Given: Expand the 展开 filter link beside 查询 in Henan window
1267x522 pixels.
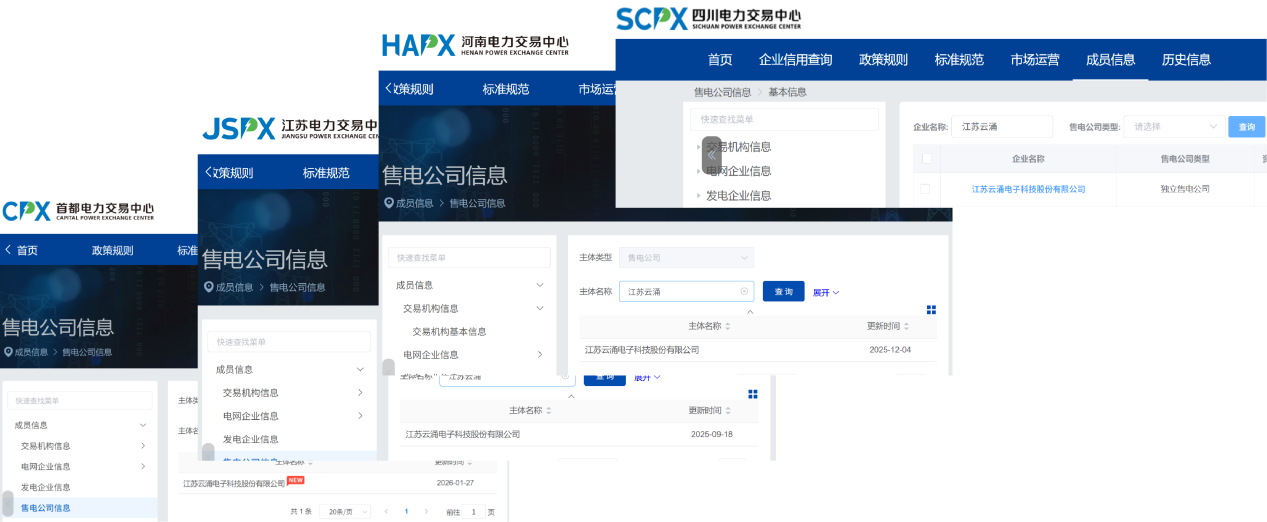Looking at the screenshot, I should coord(826,292).
